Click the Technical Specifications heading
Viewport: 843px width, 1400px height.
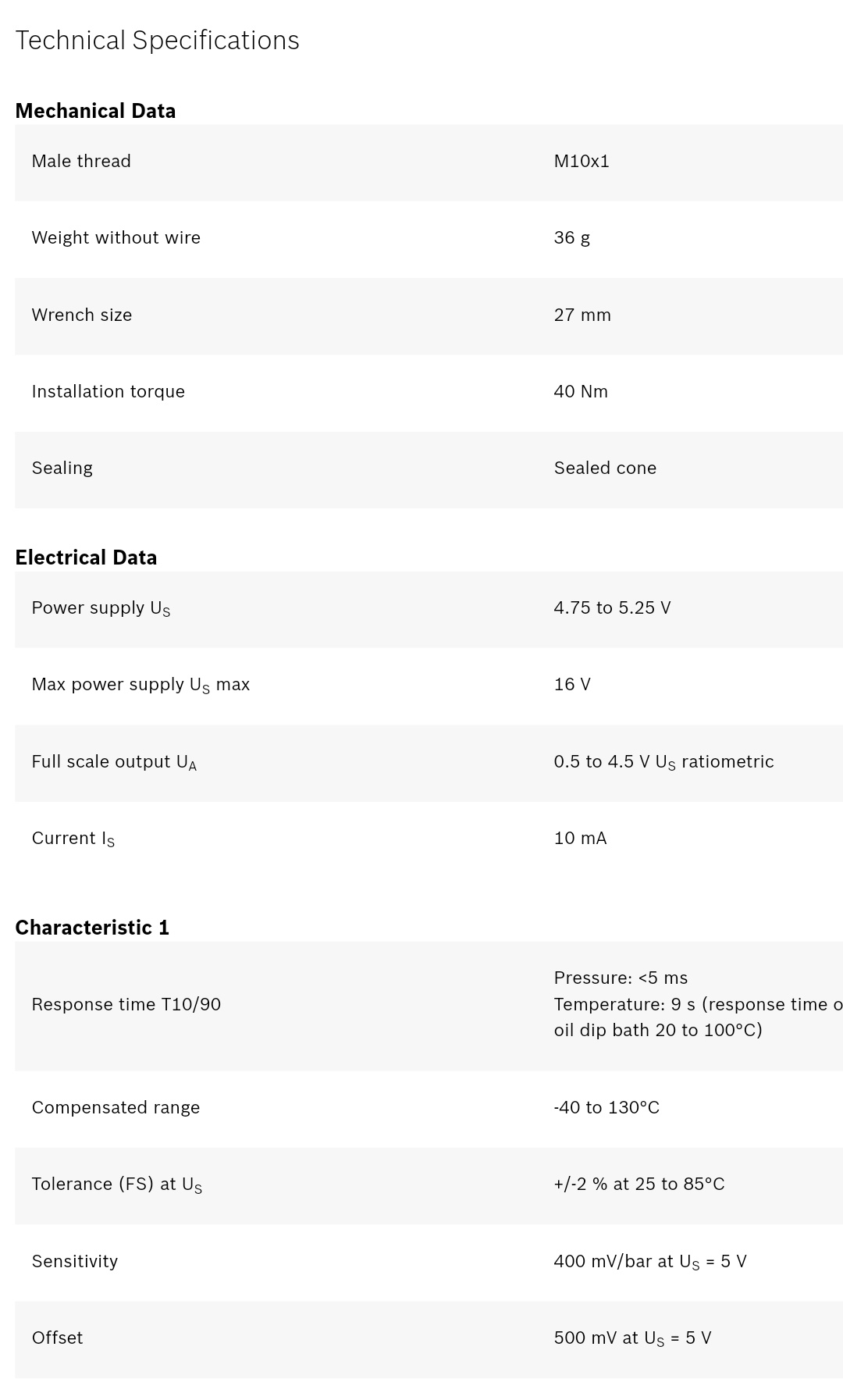click(157, 41)
